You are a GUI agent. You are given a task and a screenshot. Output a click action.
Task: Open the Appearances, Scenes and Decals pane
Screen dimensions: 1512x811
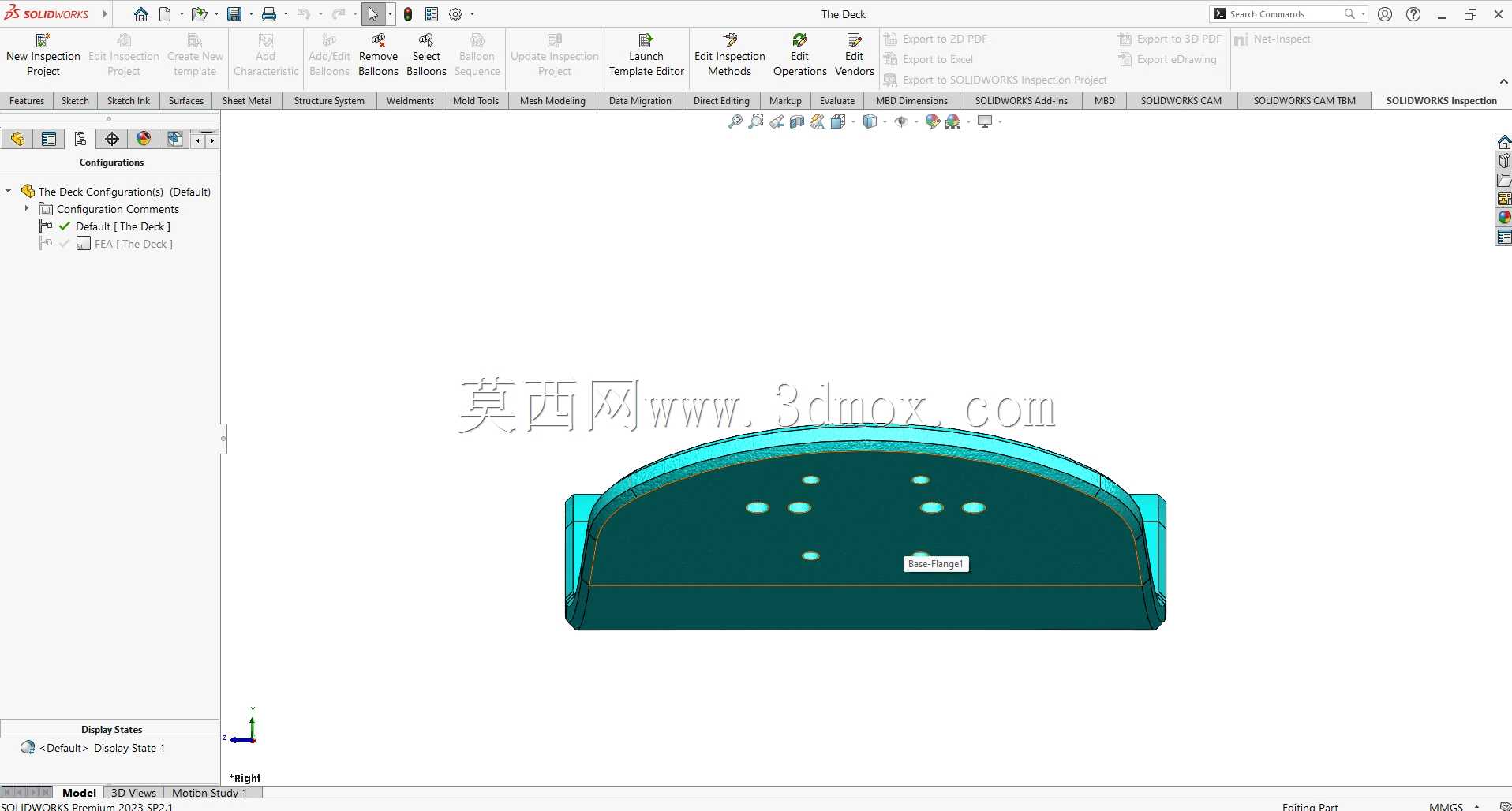[x=1504, y=218]
